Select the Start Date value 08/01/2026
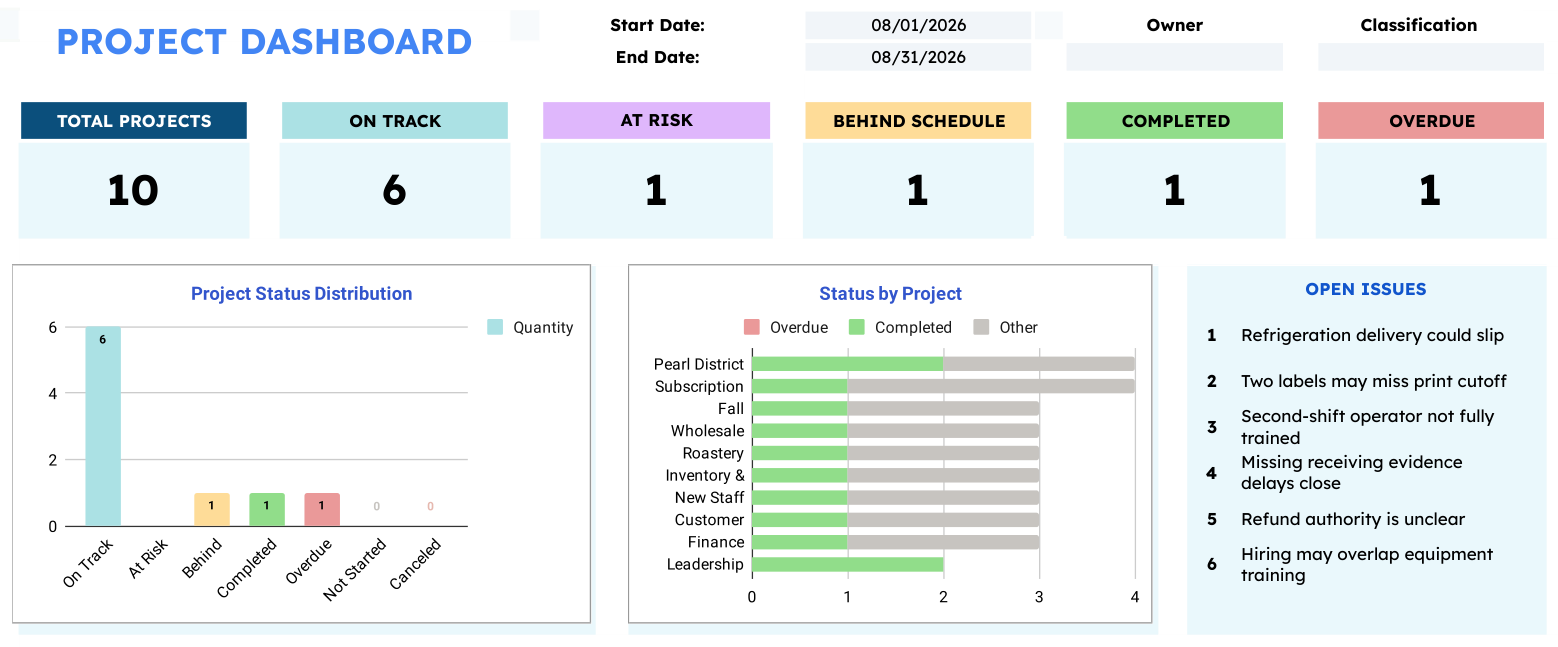Screen dimensions: 1558x647 point(918,25)
